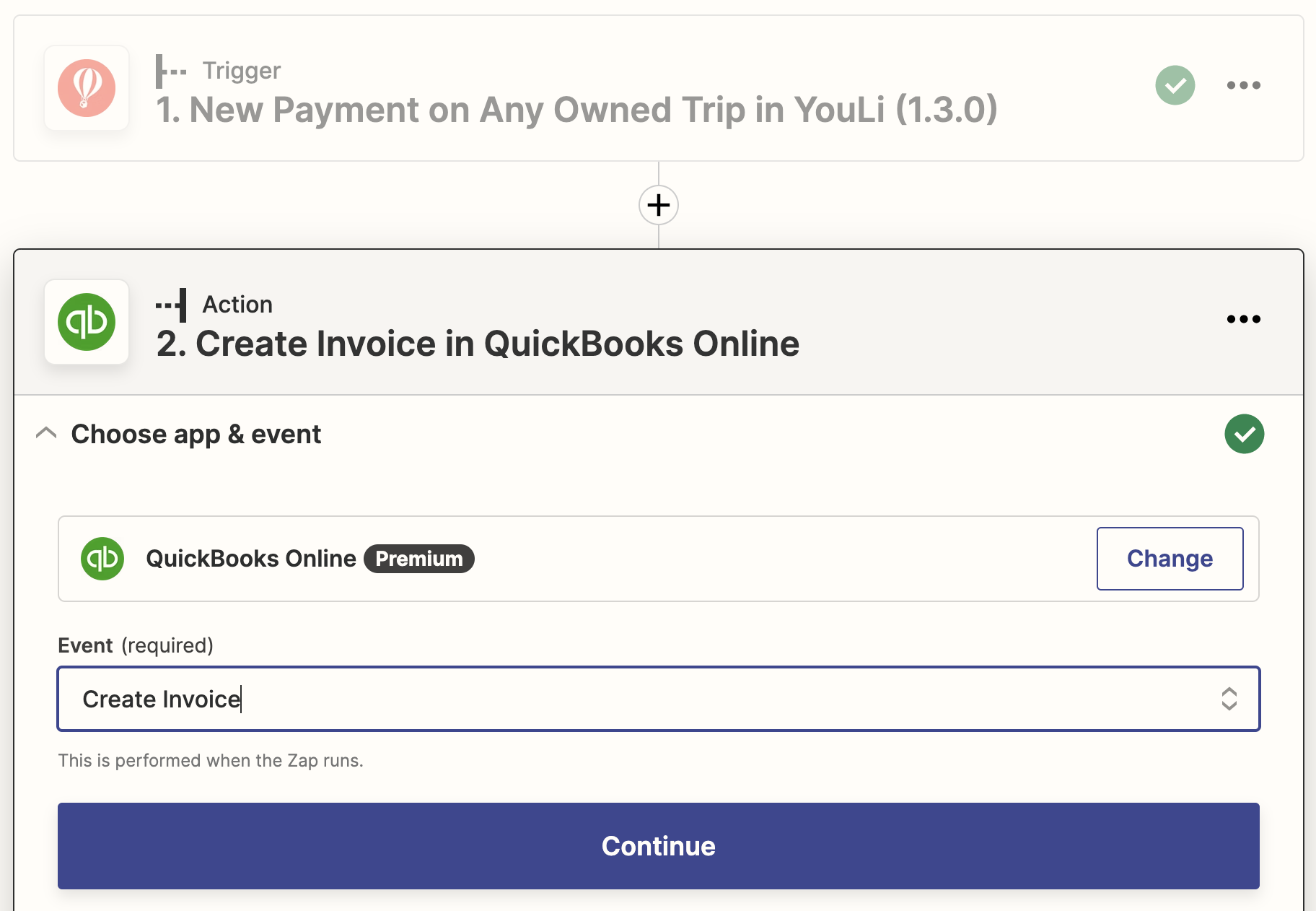Add a step with the plus button
The image size is (1316, 911).
click(659, 205)
